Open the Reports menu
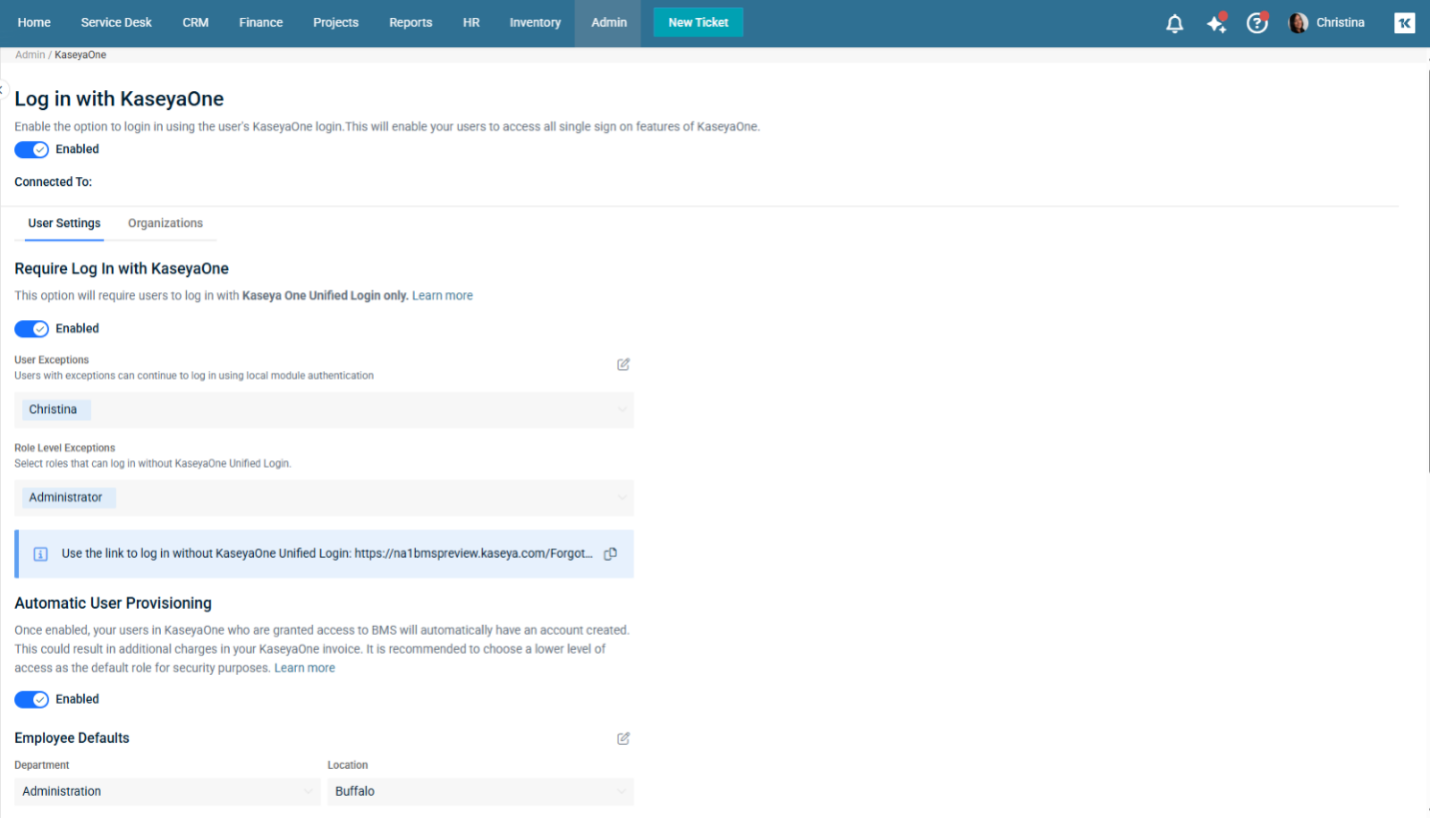The height and width of the screenshot is (821, 1430). (411, 23)
